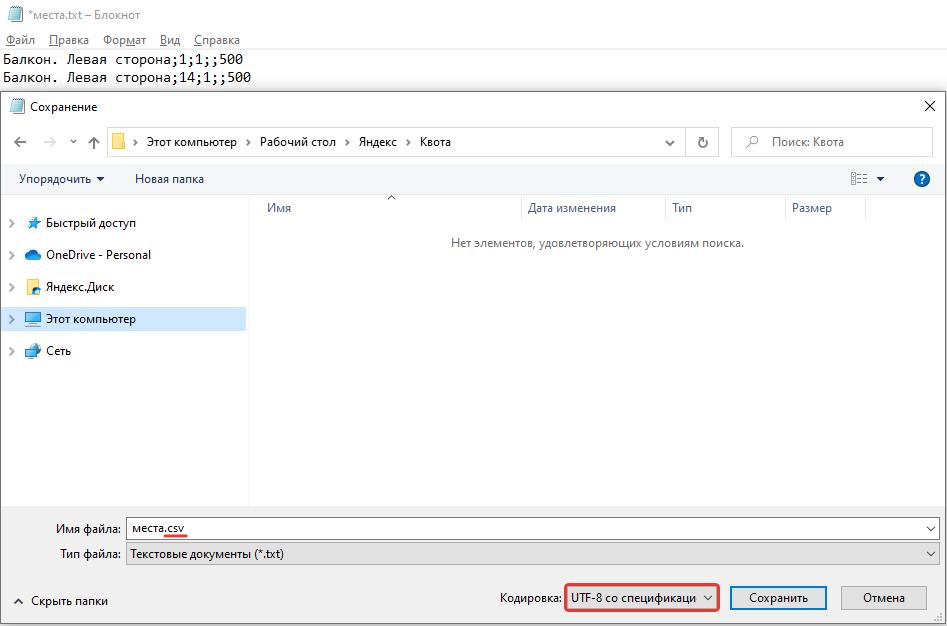The height and width of the screenshot is (626, 947).
Task: Change view layout icon
Action: point(859,179)
